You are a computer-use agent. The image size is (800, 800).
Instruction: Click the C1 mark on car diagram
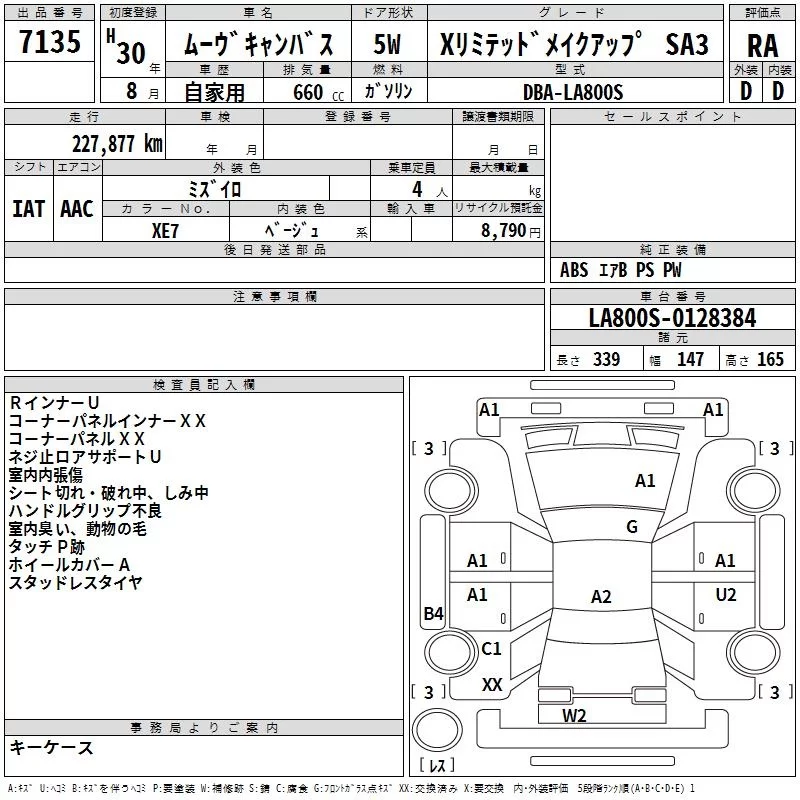(491, 648)
